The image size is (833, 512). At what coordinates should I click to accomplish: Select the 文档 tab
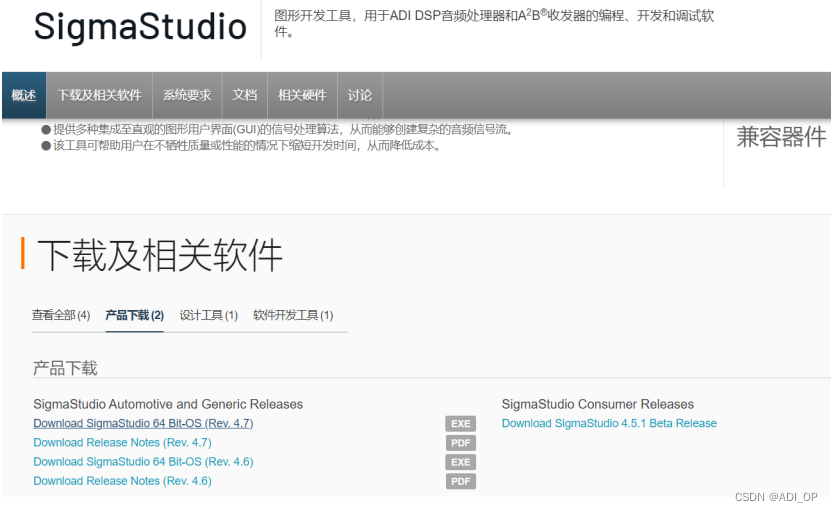pyautogui.click(x=245, y=95)
